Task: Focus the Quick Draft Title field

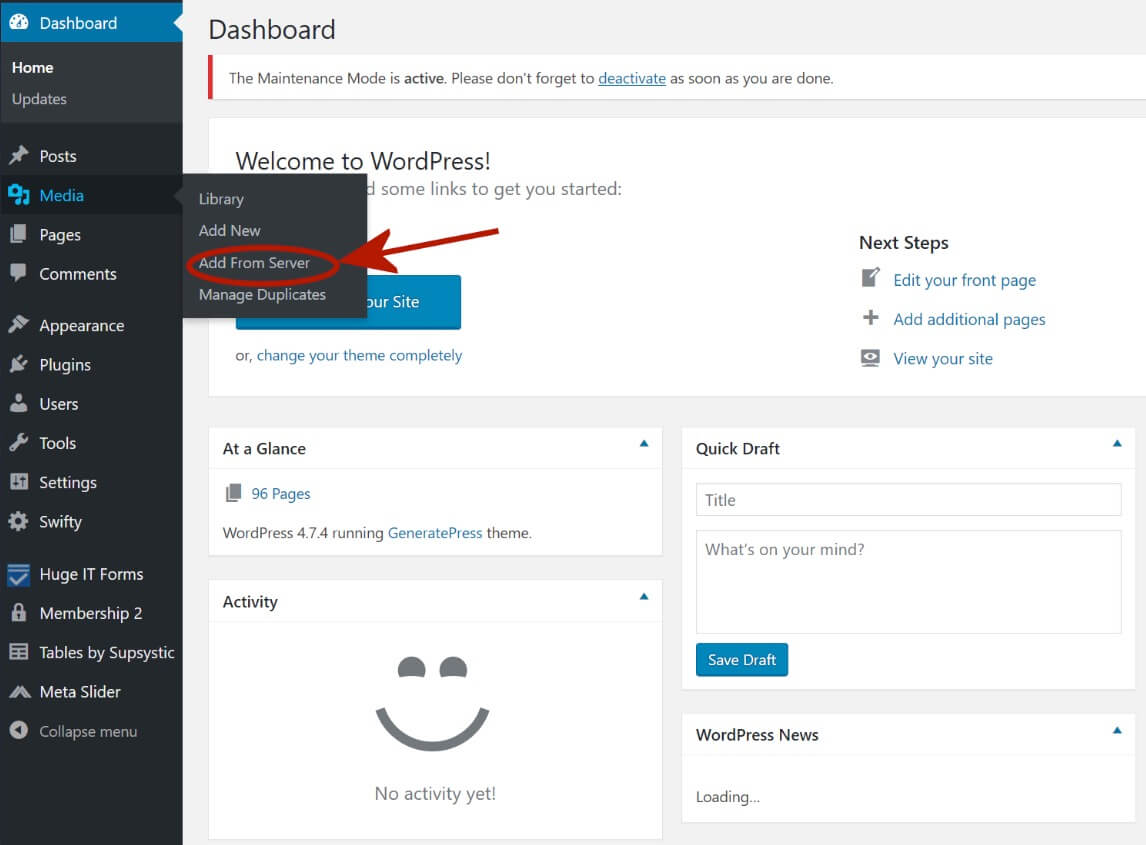Action: [x=908, y=500]
